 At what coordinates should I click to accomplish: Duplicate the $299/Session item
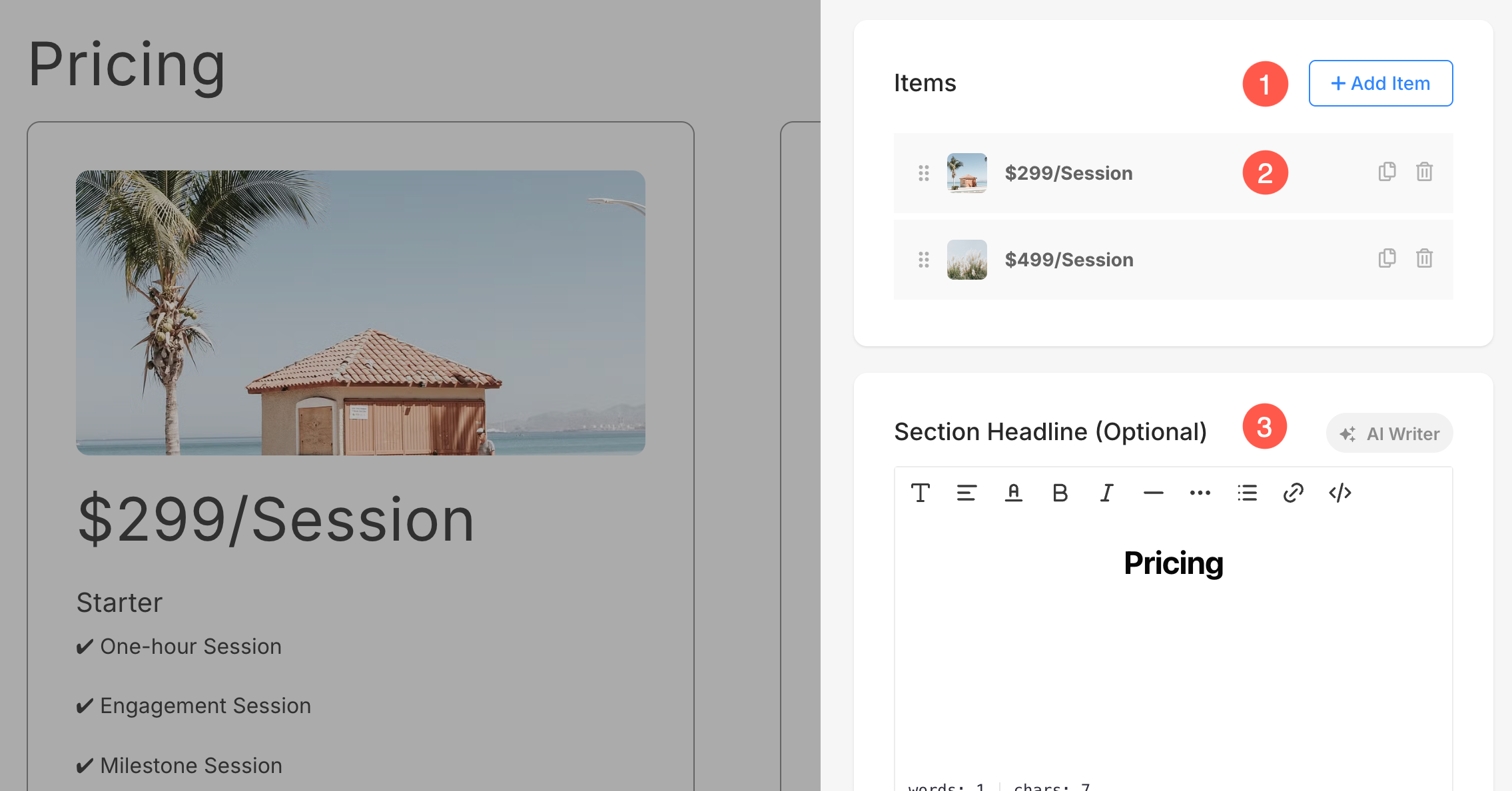[1387, 172]
